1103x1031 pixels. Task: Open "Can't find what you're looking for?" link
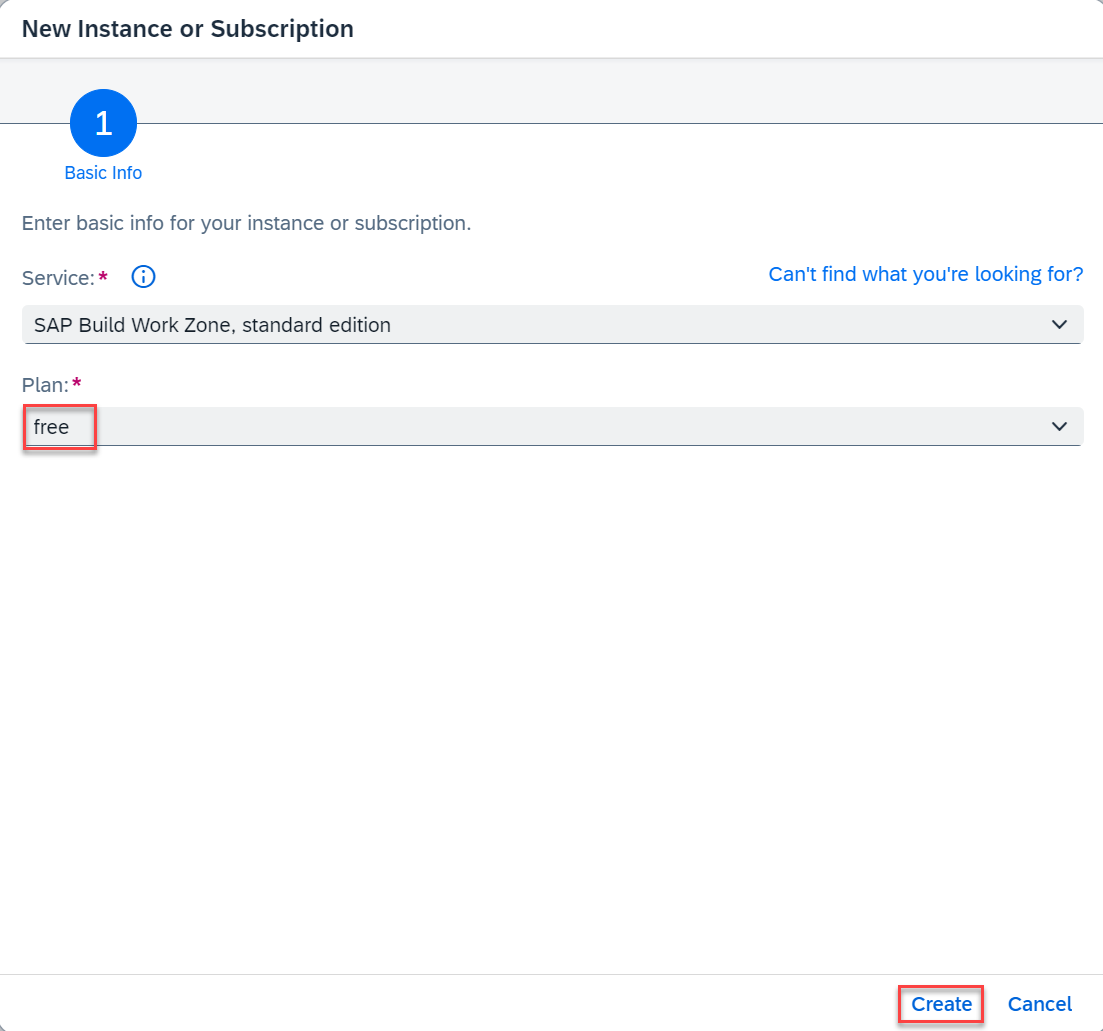pos(926,274)
